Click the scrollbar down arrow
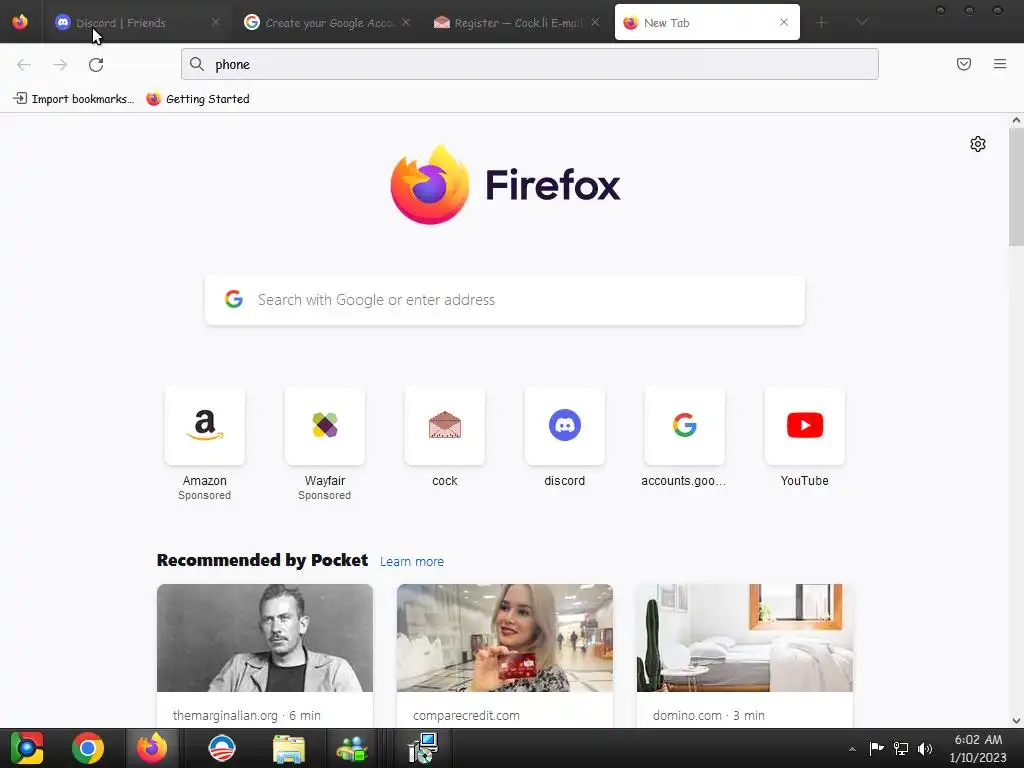 pos(1016,721)
